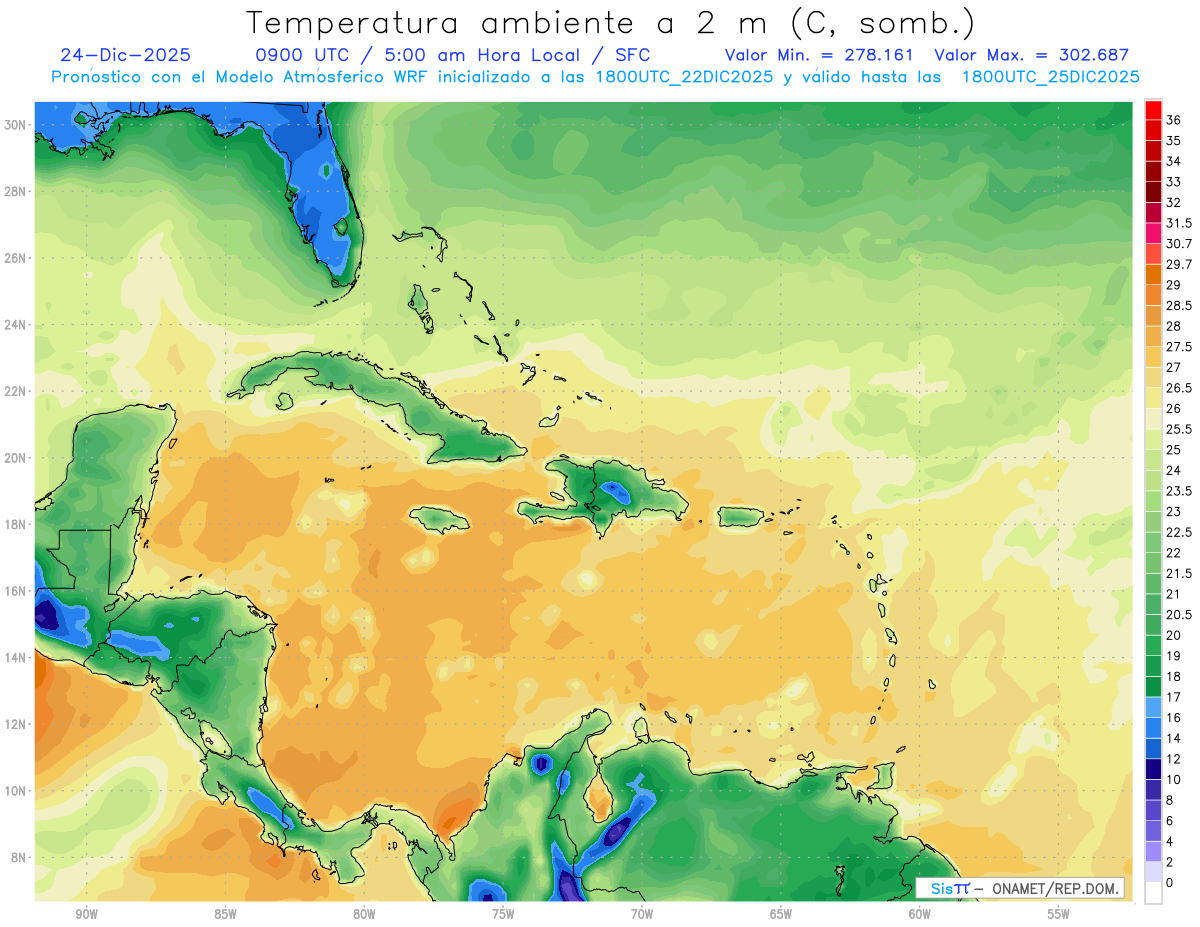Click the "17" colorbar label
This screenshot has width=1200, height=927.
click(x=1173, y=697)
